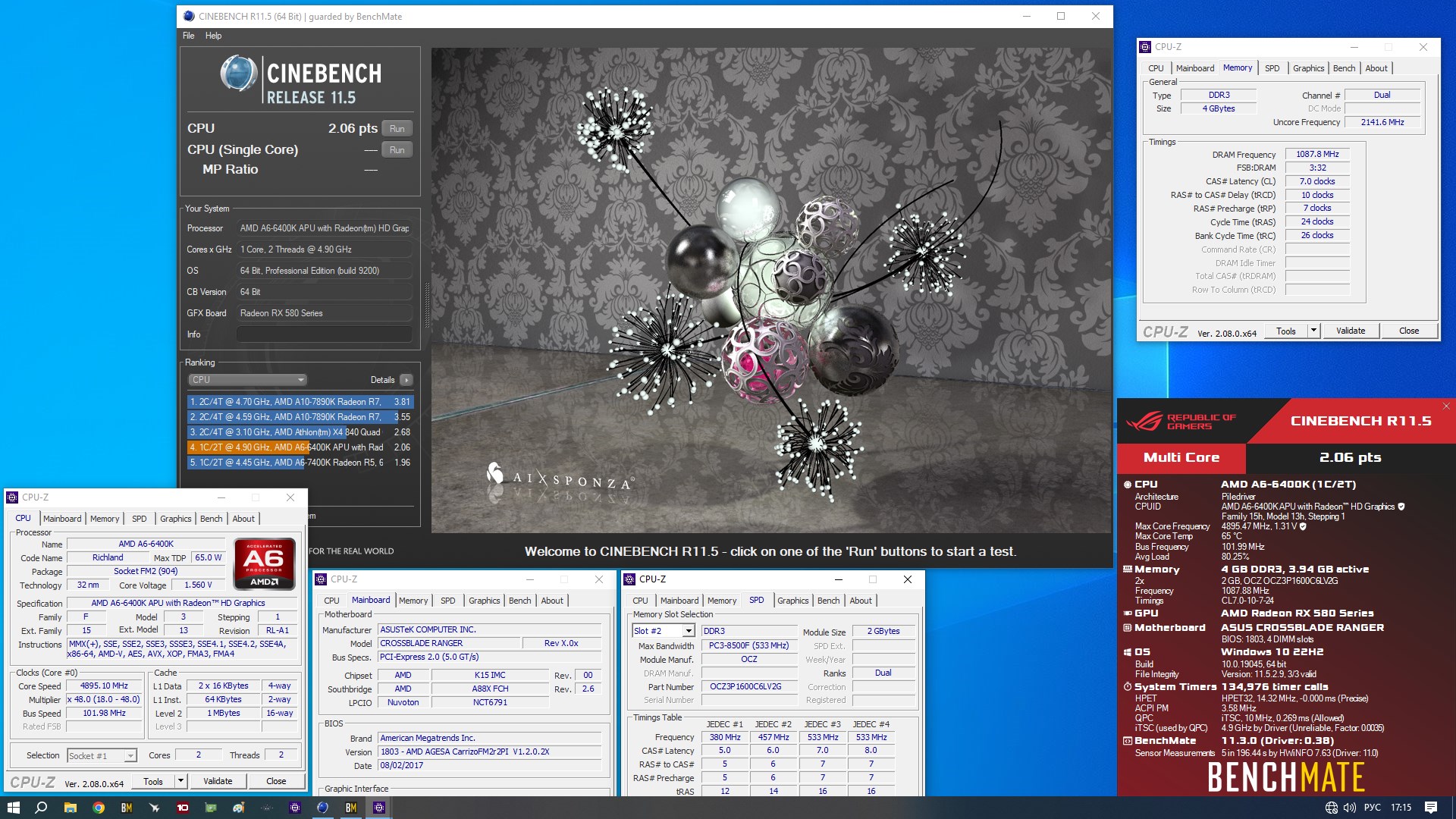1456x819 pixels.
Task: Click the System Timers stopwatch icon
Action: click(1128, 686)
